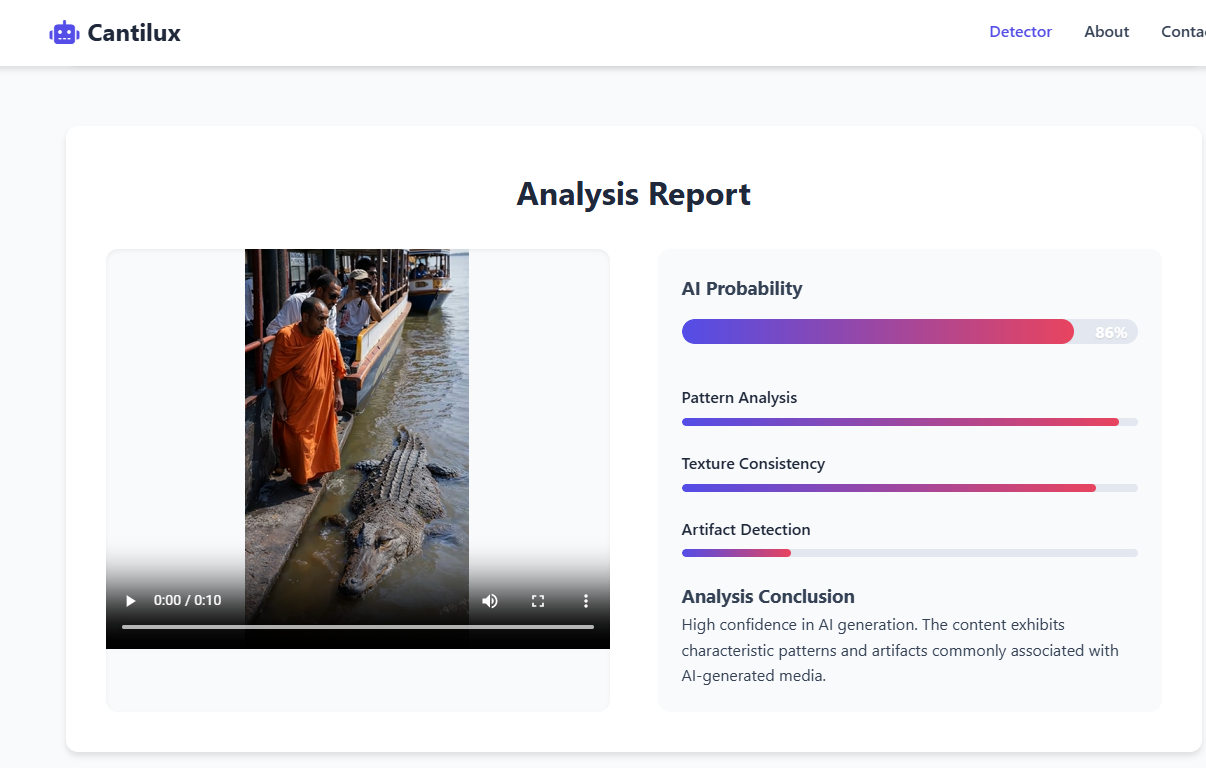Image resolution: width=1206 pixels, height=768 pixels.
Task: Open the Detector nav tab
Action: (x=1020, y=32)
